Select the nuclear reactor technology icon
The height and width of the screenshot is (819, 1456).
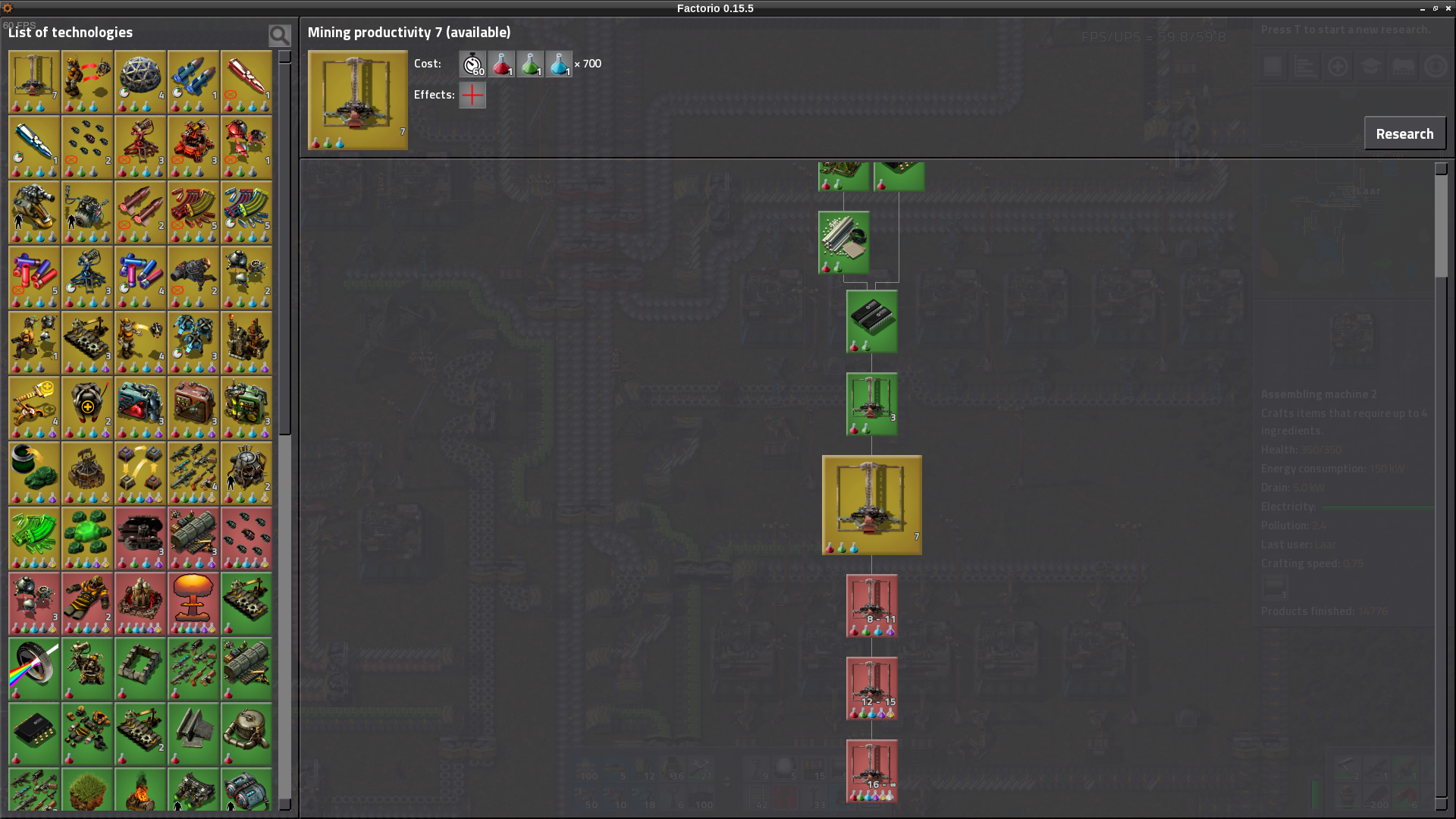[140, 604]
